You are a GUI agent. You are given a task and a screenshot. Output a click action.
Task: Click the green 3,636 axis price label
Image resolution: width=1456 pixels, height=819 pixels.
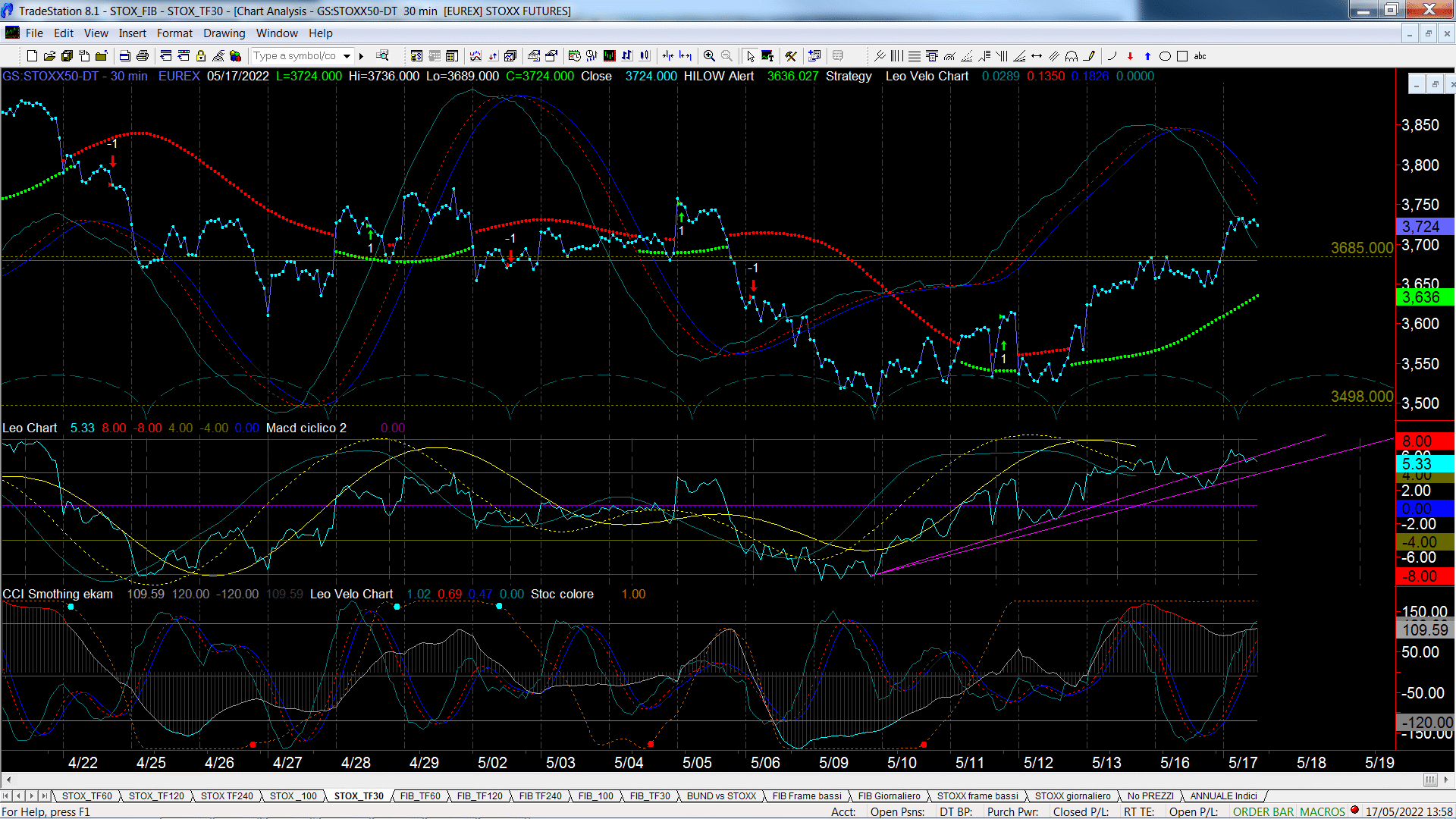(1424, 297)
